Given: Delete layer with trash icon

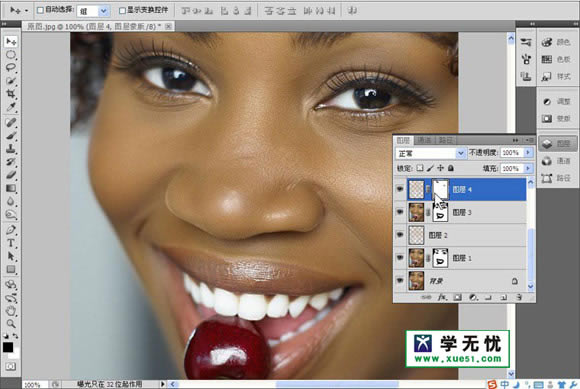Looking at the screenshot, I should point(519,297).
